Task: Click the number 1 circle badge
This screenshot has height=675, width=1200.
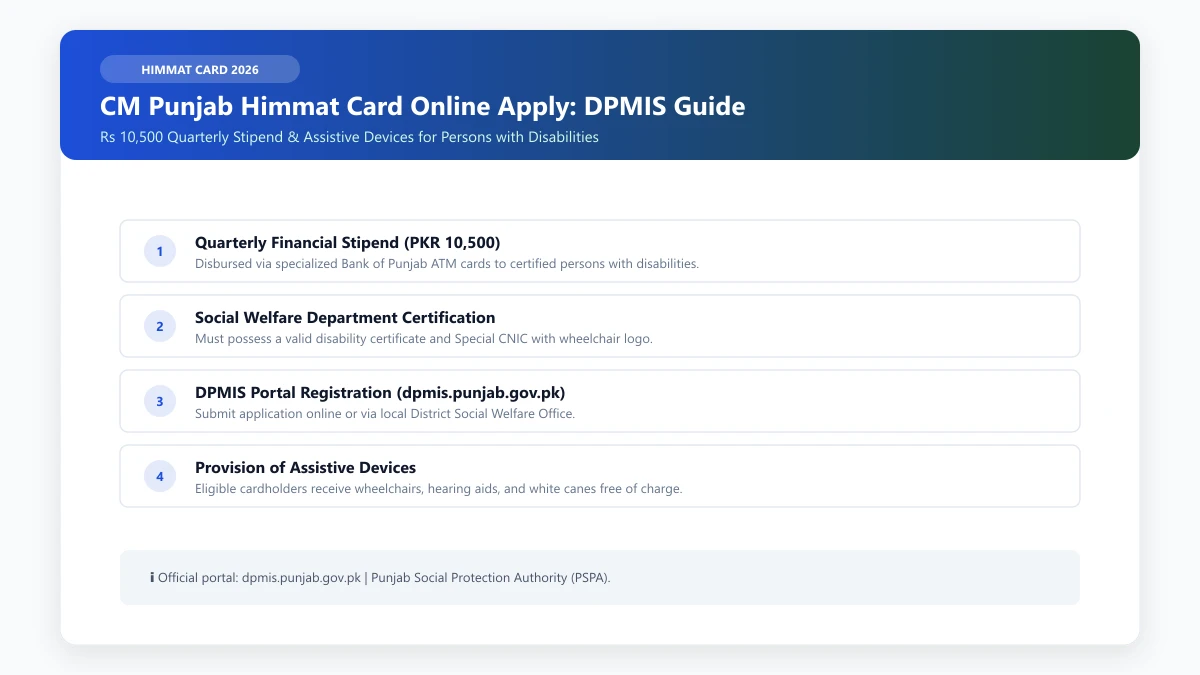Action: click(x=160, y=251)
